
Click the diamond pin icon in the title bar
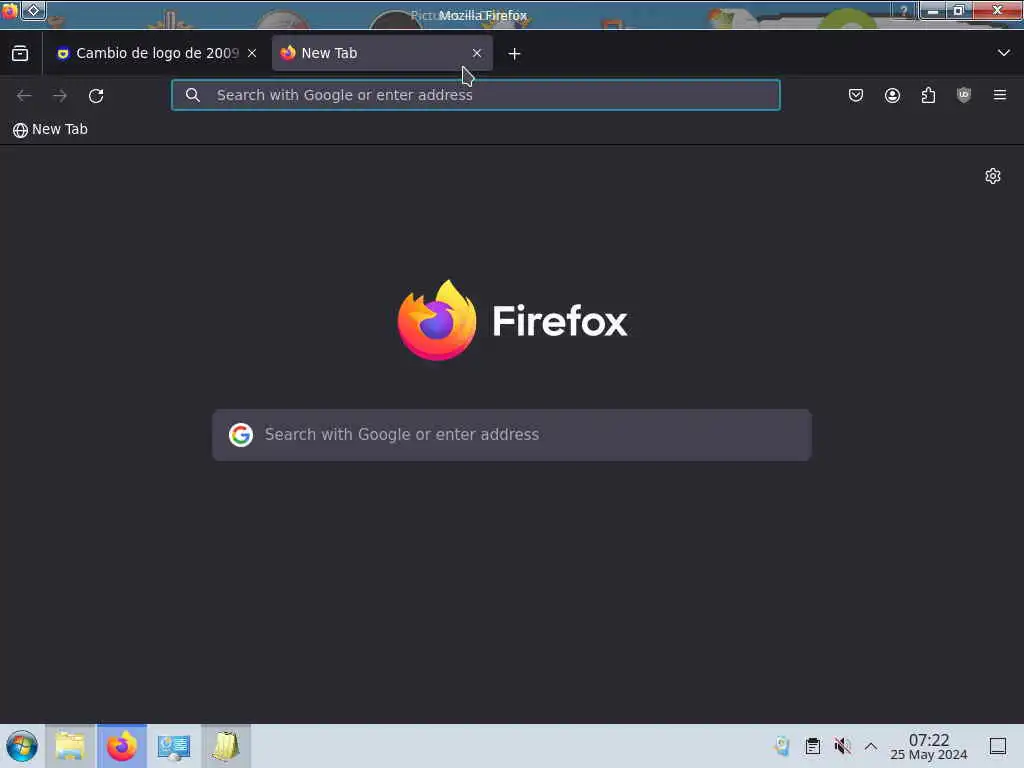click(x=34, y=10)
